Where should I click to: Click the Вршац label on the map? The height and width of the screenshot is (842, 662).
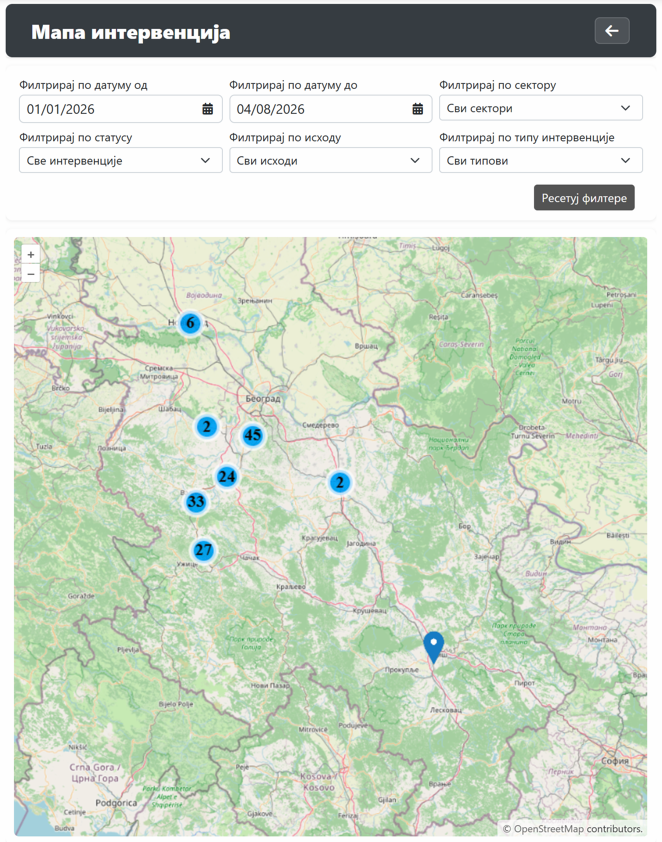366,346
